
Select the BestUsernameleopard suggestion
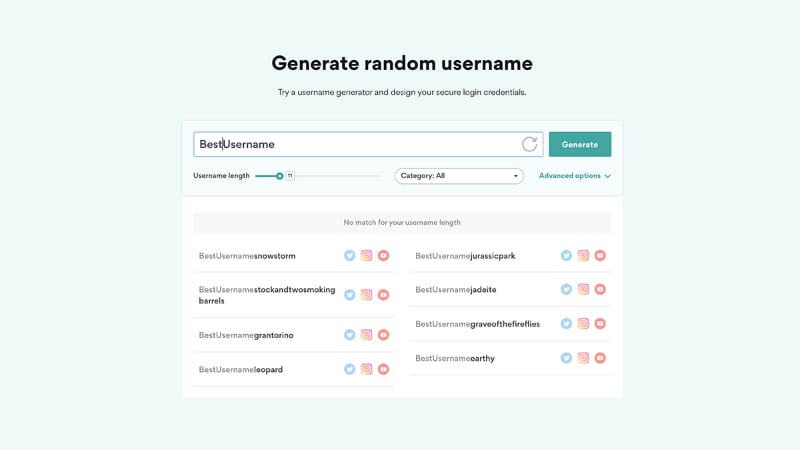[241, 369]
